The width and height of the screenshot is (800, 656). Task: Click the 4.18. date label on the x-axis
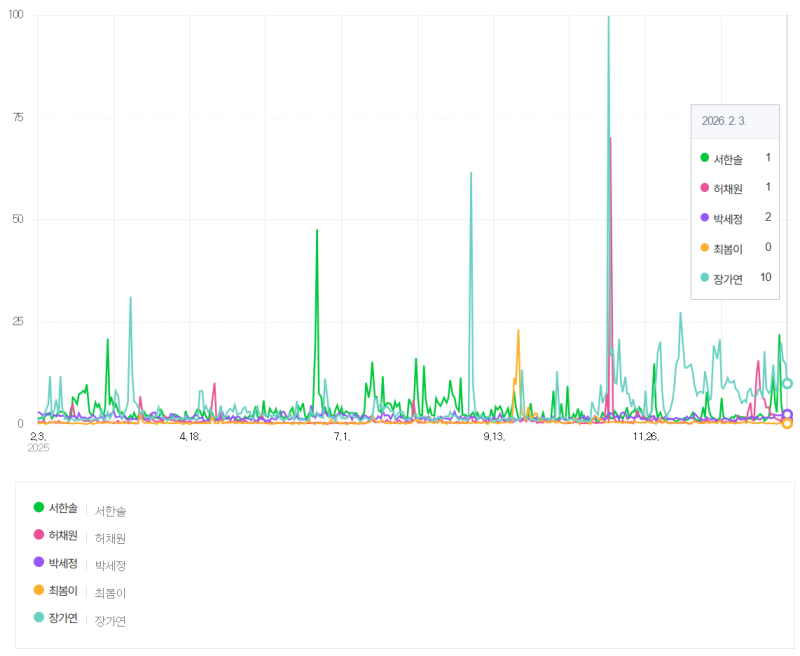point(190,437)
